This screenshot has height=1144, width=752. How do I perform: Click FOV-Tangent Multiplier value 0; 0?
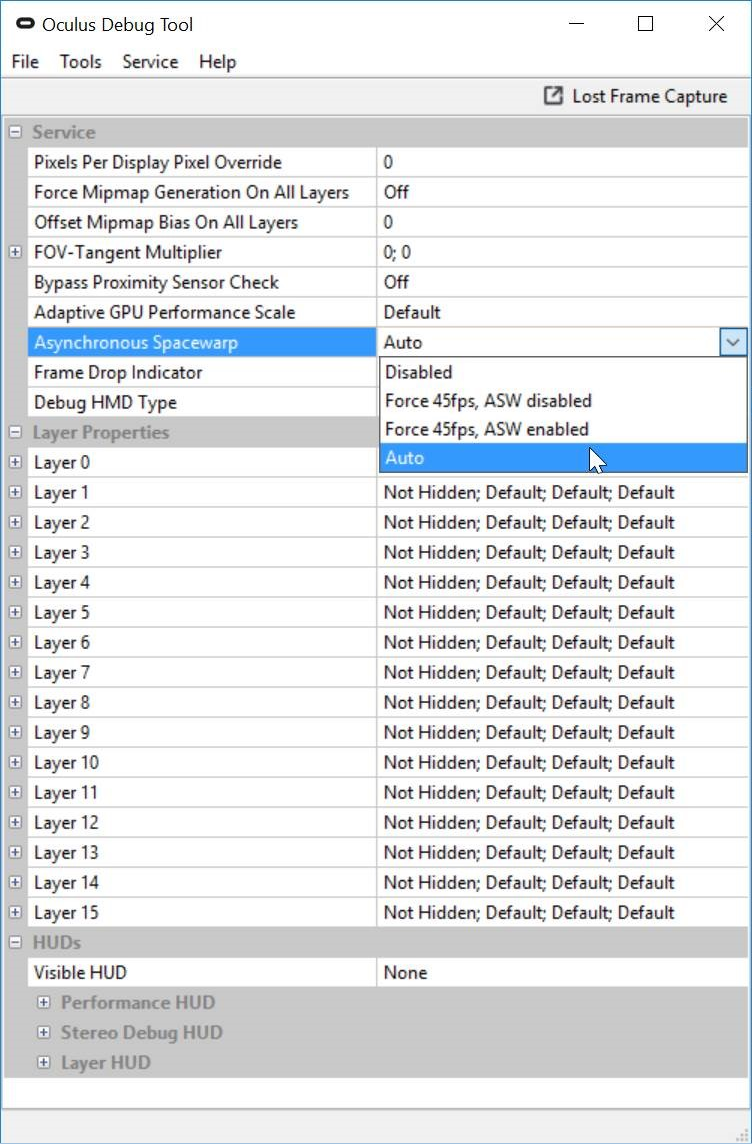(x=562, y=252)
